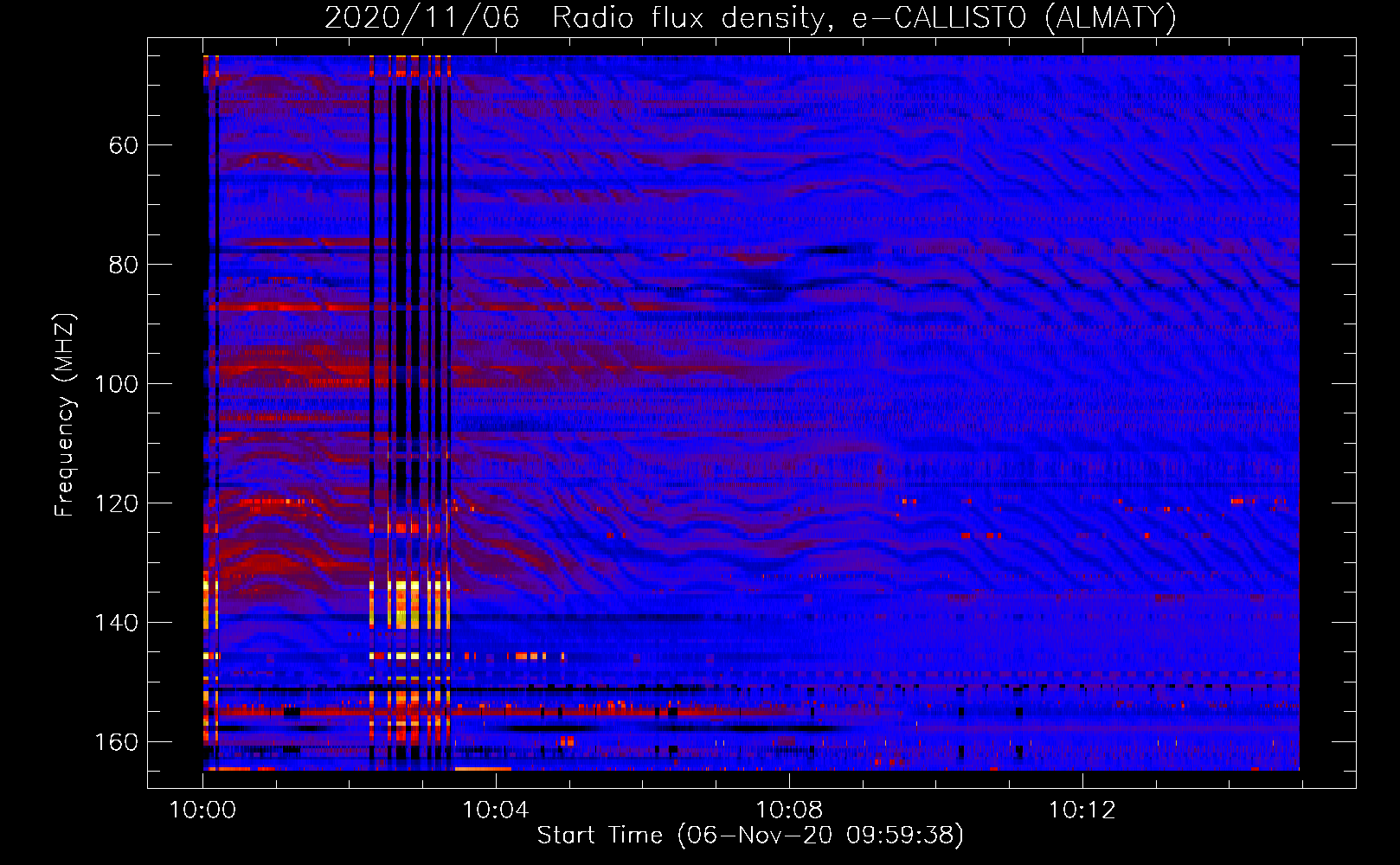Image resolution: width=1400 pixels, height=865 pixels.
Task: Click the 10:08 time tick label
Action: pyautogui.click(x=789, y=811)
